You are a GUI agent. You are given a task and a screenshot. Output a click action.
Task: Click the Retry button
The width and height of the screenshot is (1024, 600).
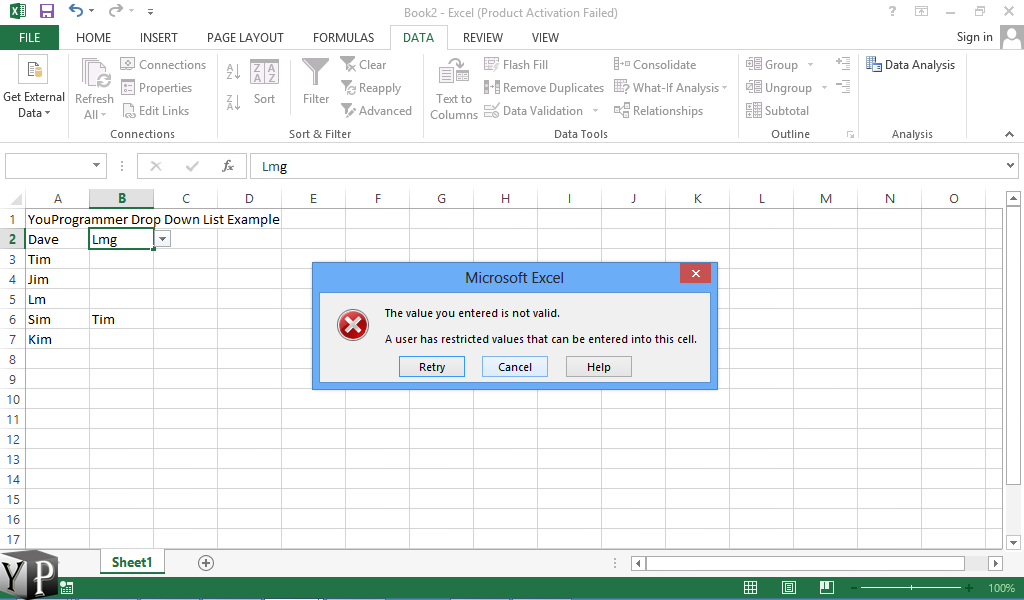coord(431,366)
